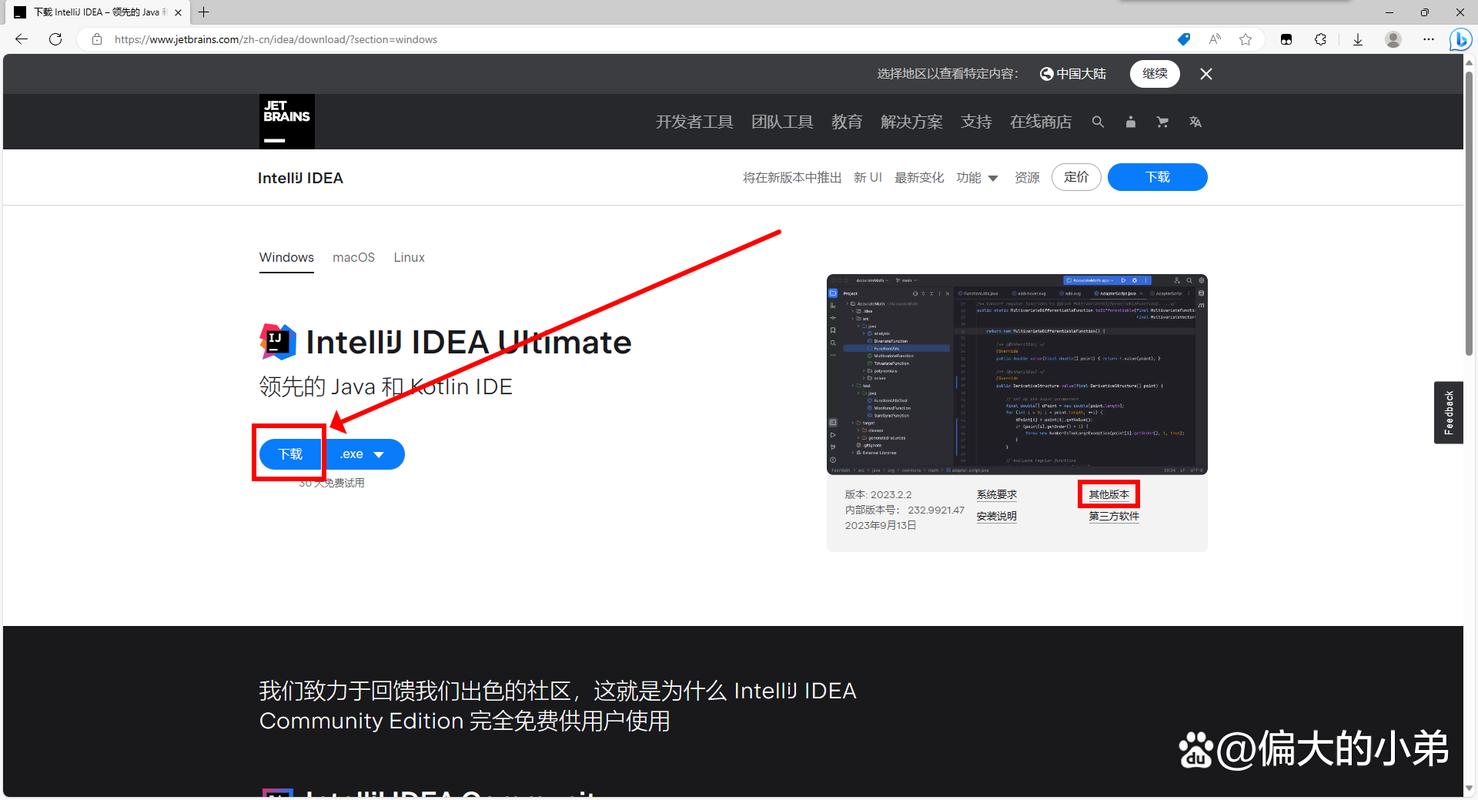Open the 教育 menu item
Screen dimensions: 1478x800
[846, 121]
